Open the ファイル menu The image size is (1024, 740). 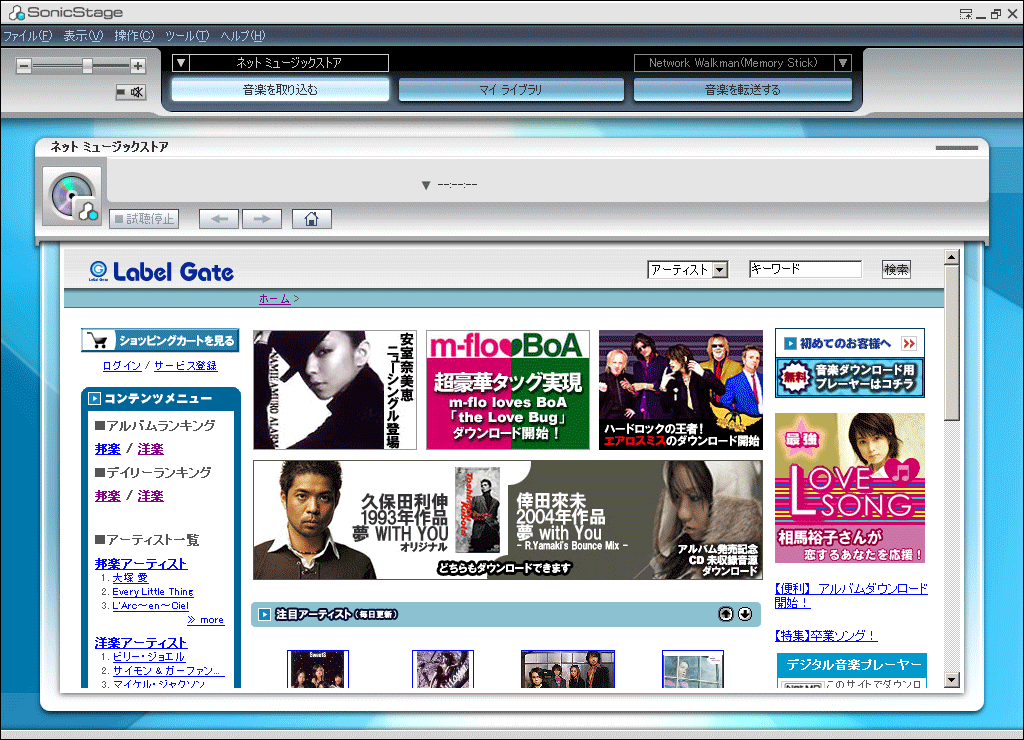[27, 36]
